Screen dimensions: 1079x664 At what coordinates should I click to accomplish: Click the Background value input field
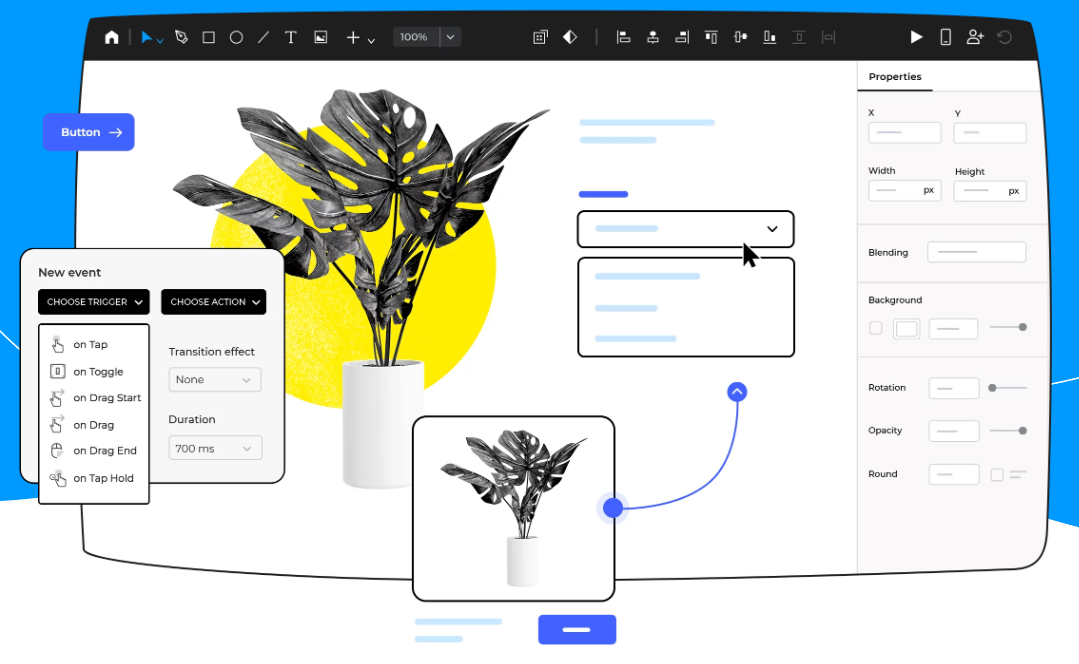coord(953,329)
